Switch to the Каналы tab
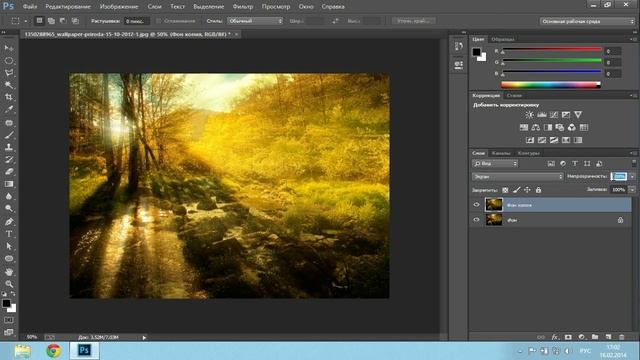 click(501, 153)
